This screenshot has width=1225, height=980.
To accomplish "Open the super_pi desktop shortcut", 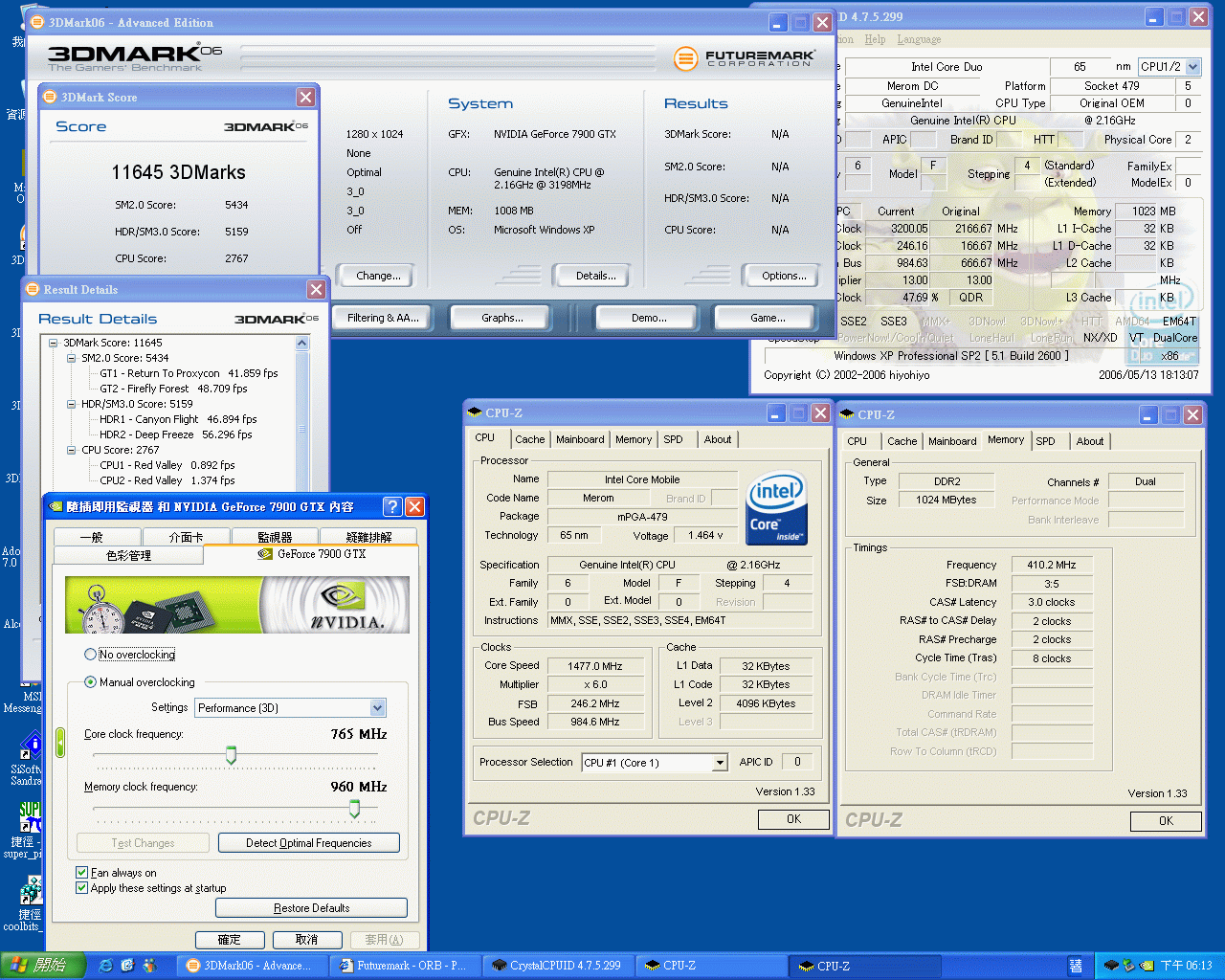I will tap(29, 830).
